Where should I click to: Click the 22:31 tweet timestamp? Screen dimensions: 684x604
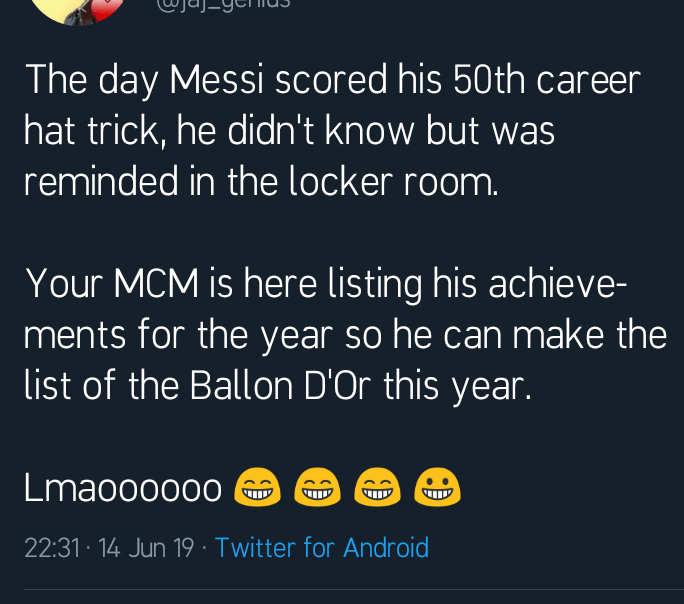tap(50, 548)
